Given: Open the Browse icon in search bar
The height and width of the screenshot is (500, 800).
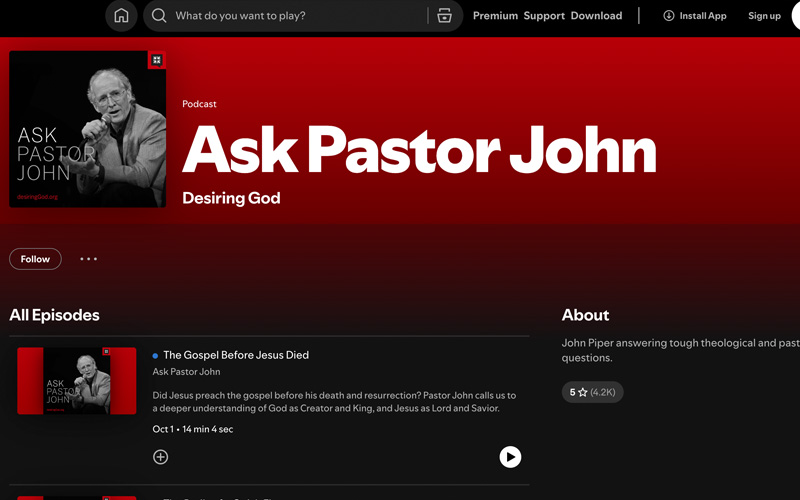Looking at the screenshot, I should [444, 16].
